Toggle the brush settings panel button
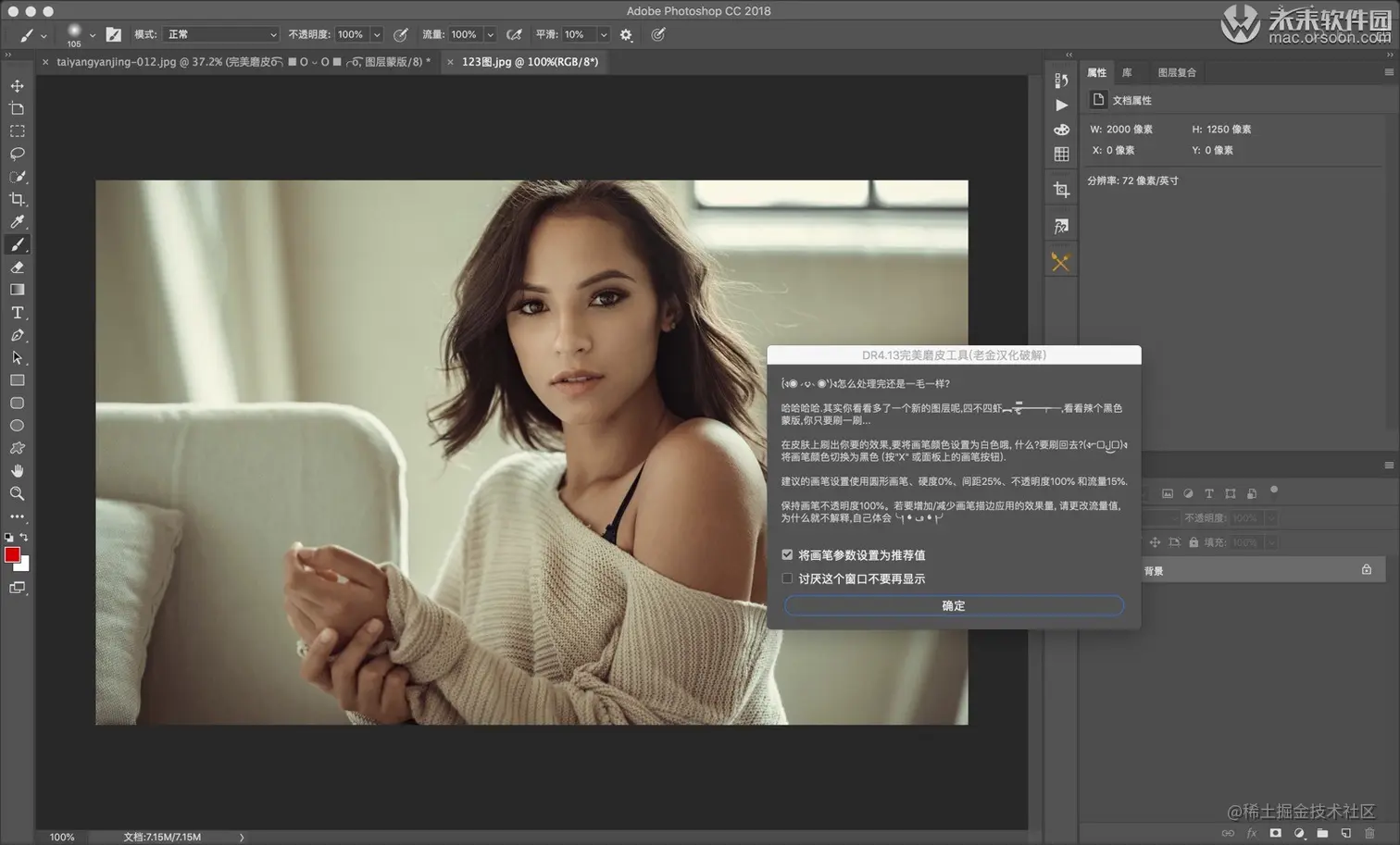This screenshot has height=845, width=1400. [x=113, y=35]
